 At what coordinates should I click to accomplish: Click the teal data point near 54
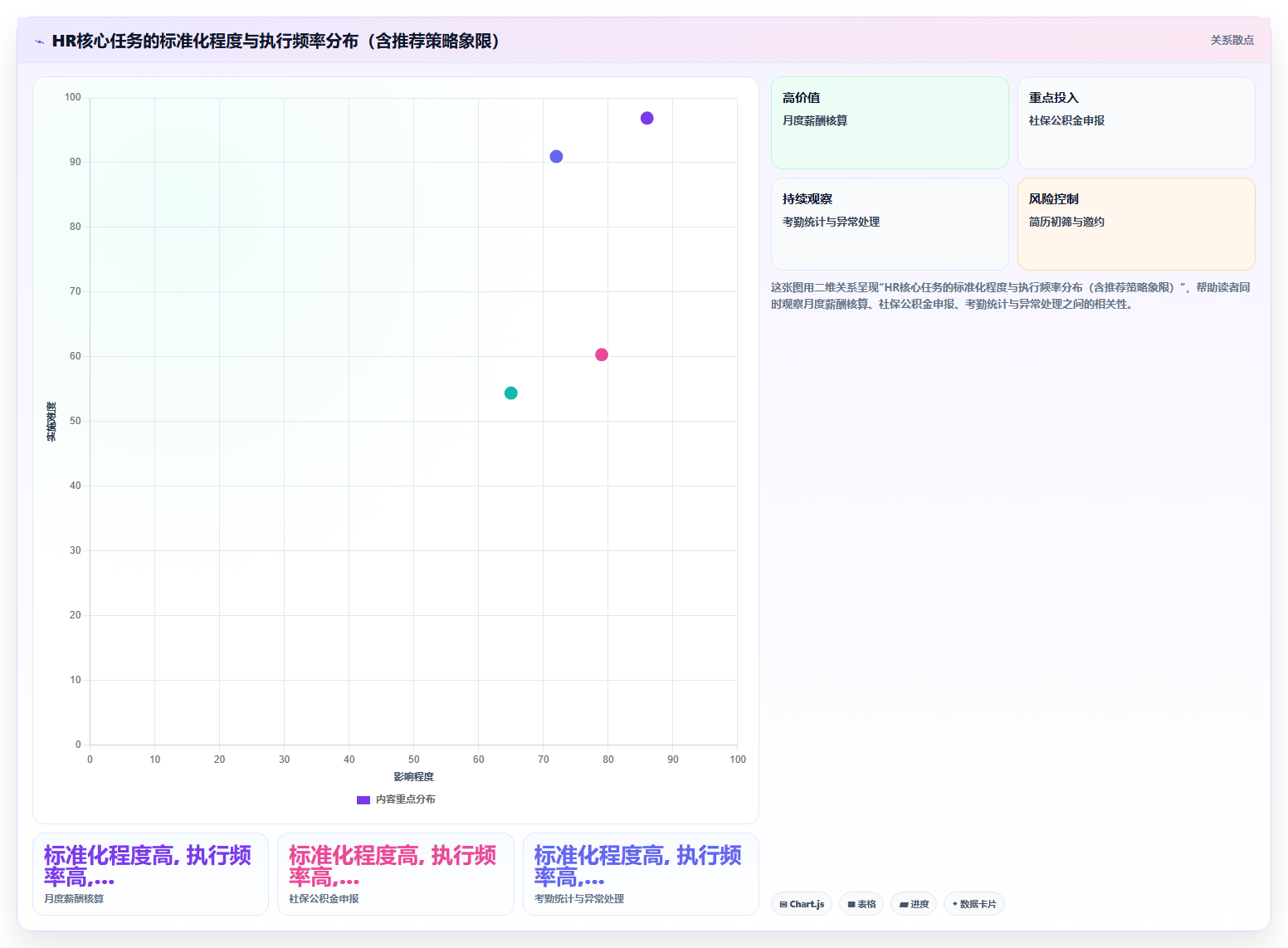point(510,393)
